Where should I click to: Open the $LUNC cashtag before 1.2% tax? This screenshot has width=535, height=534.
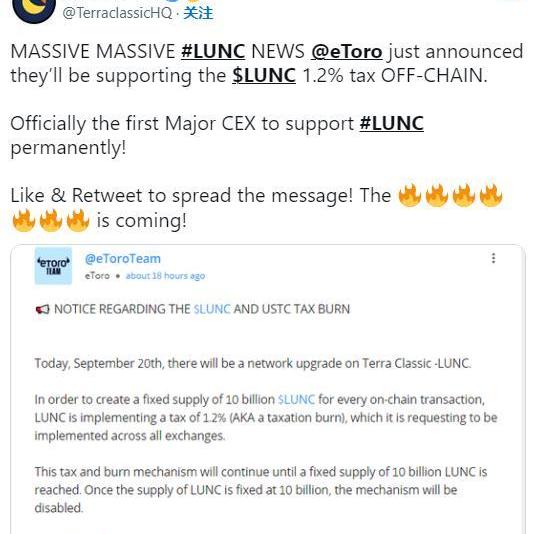(x=264, y=75)
